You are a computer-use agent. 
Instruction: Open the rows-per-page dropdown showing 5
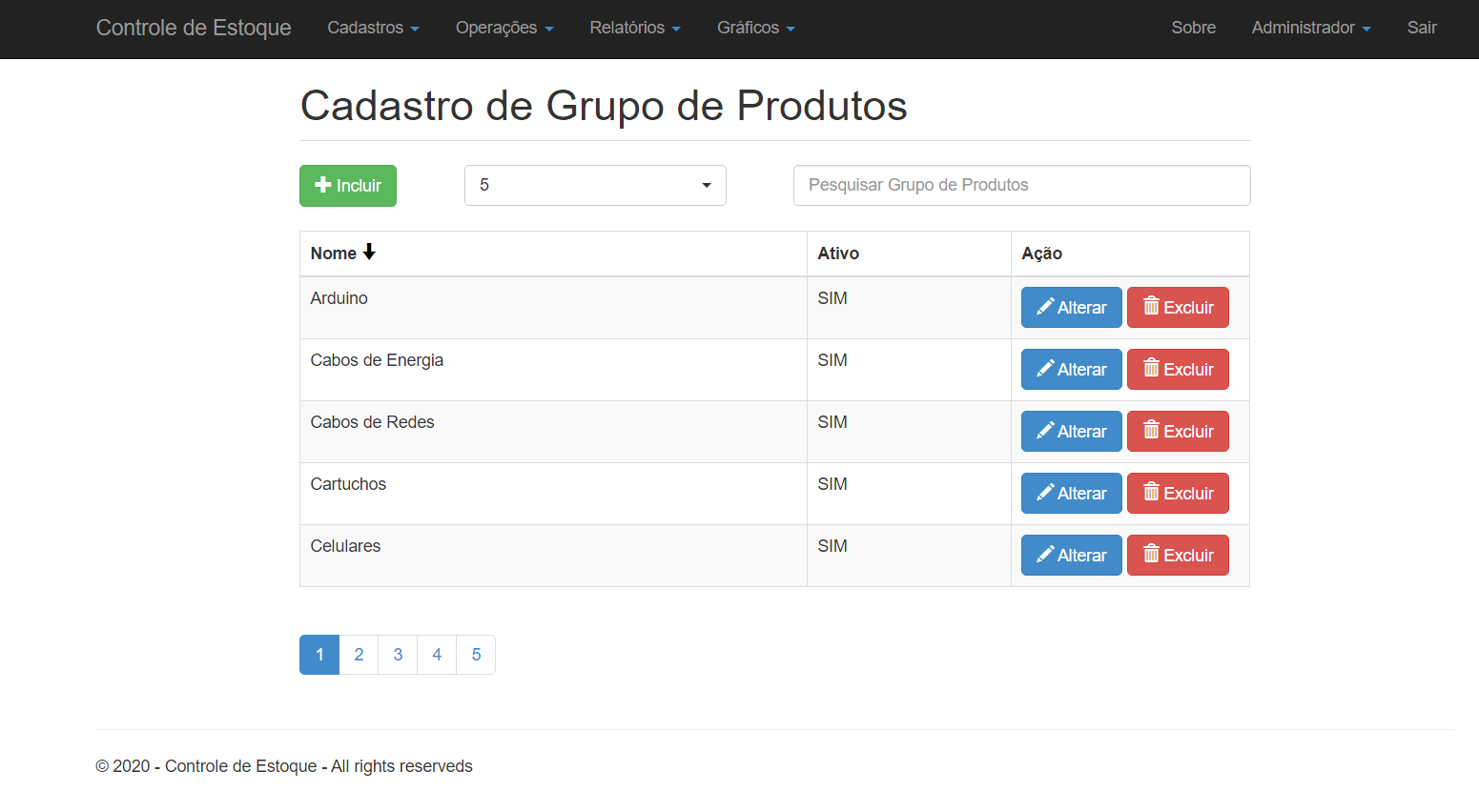coord(595,185)
